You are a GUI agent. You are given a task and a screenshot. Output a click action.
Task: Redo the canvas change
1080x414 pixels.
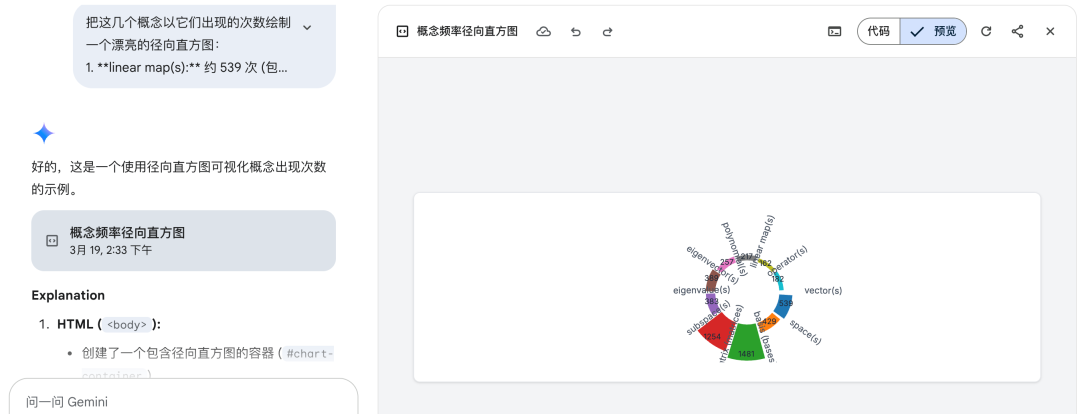(608, 32)
